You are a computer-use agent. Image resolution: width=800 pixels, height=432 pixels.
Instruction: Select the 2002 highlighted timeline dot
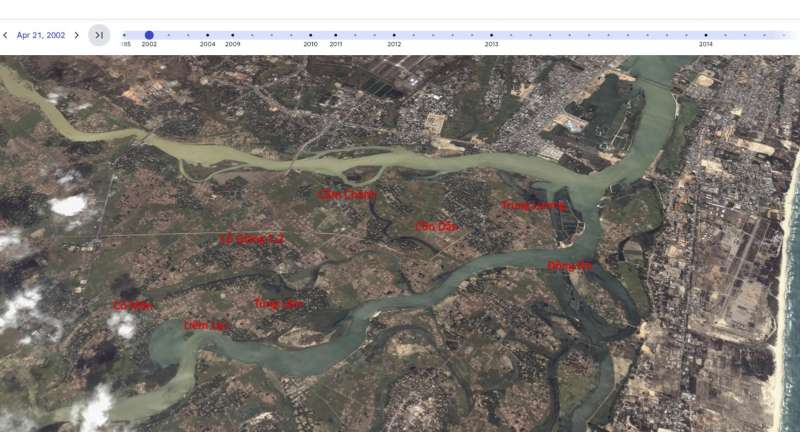pos(149,35)
